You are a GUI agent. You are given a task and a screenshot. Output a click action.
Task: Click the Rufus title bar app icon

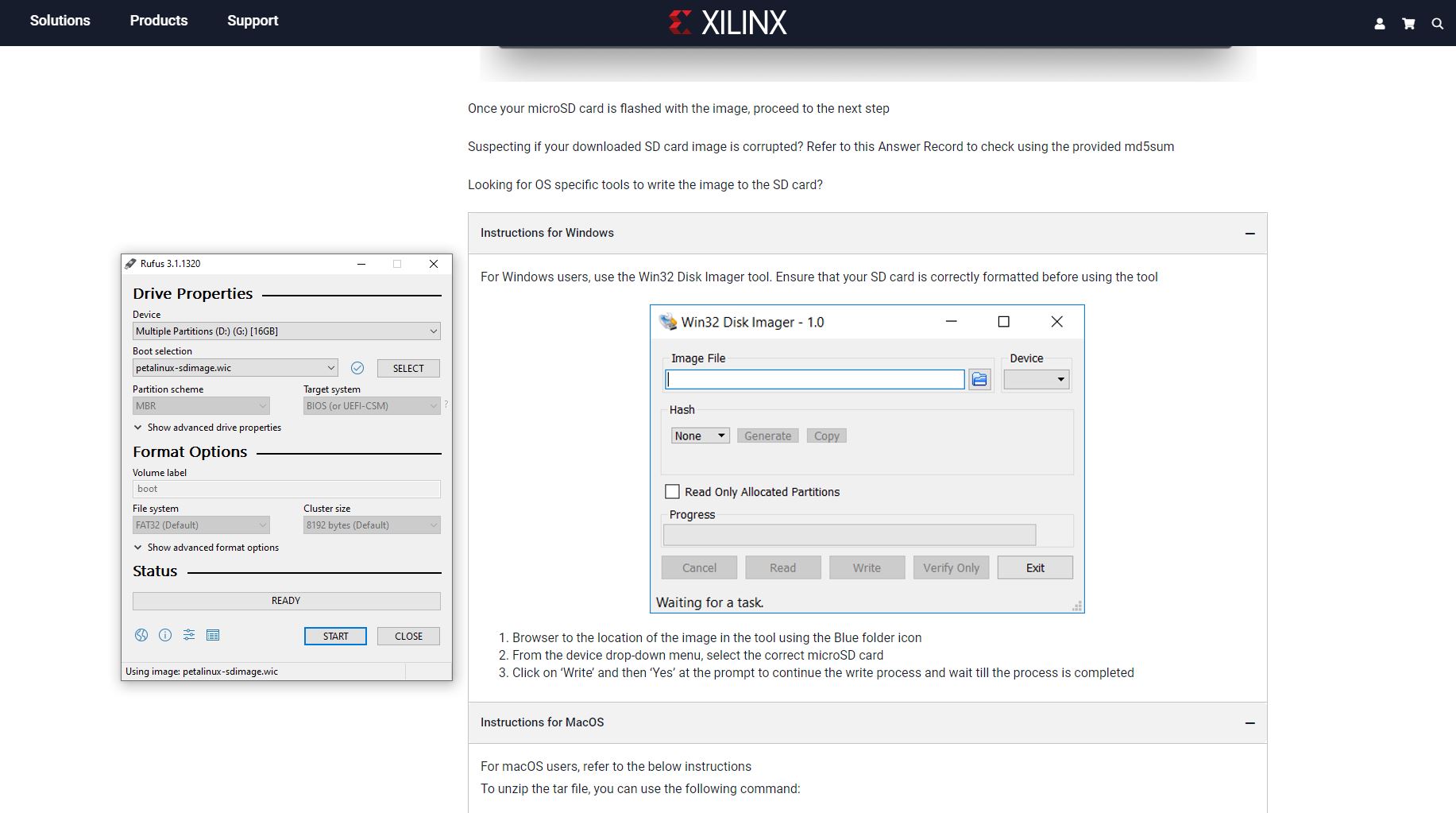point(131,264)
